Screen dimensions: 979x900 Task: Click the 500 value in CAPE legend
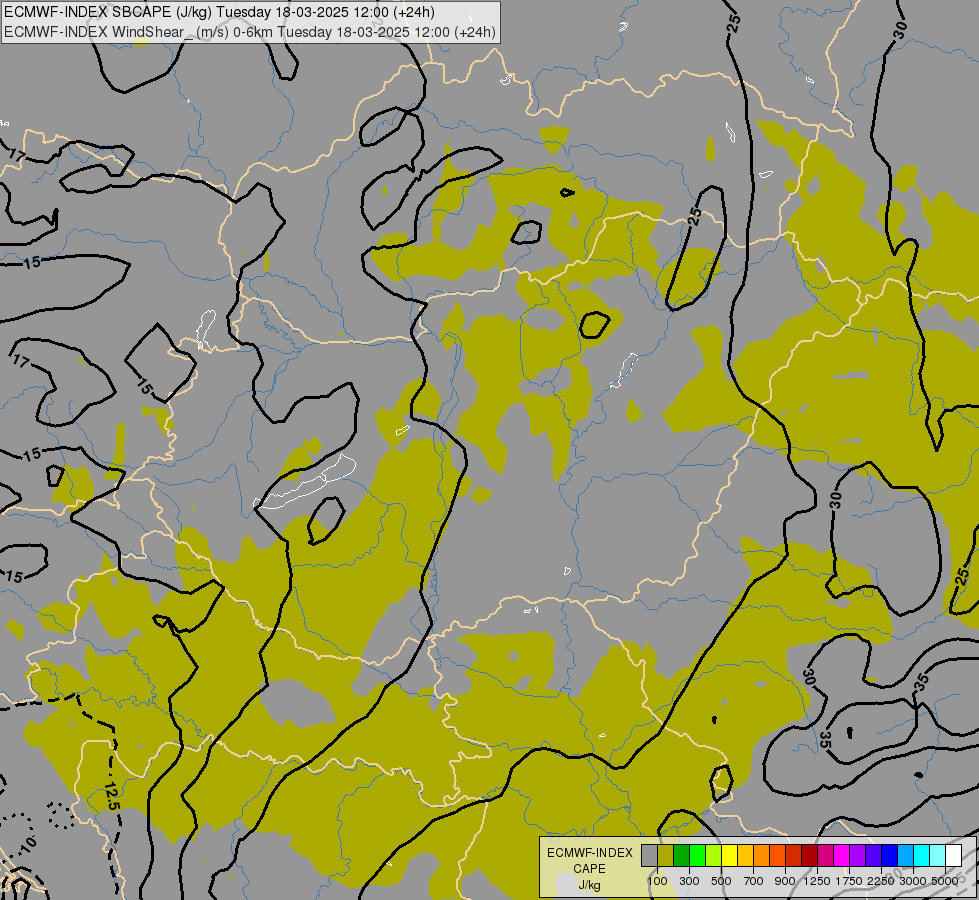click(721, 881)
